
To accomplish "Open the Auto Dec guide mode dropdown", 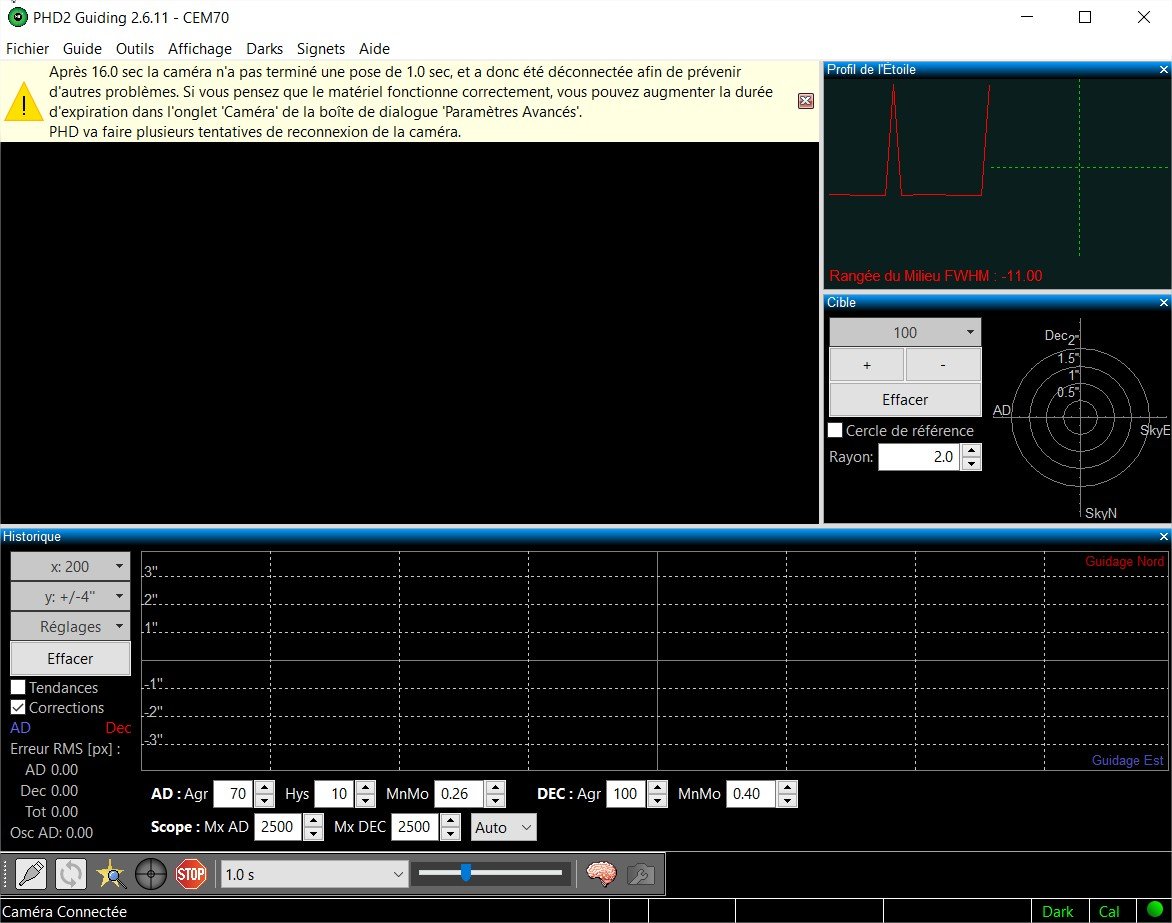I will click(x=504, y=827).
